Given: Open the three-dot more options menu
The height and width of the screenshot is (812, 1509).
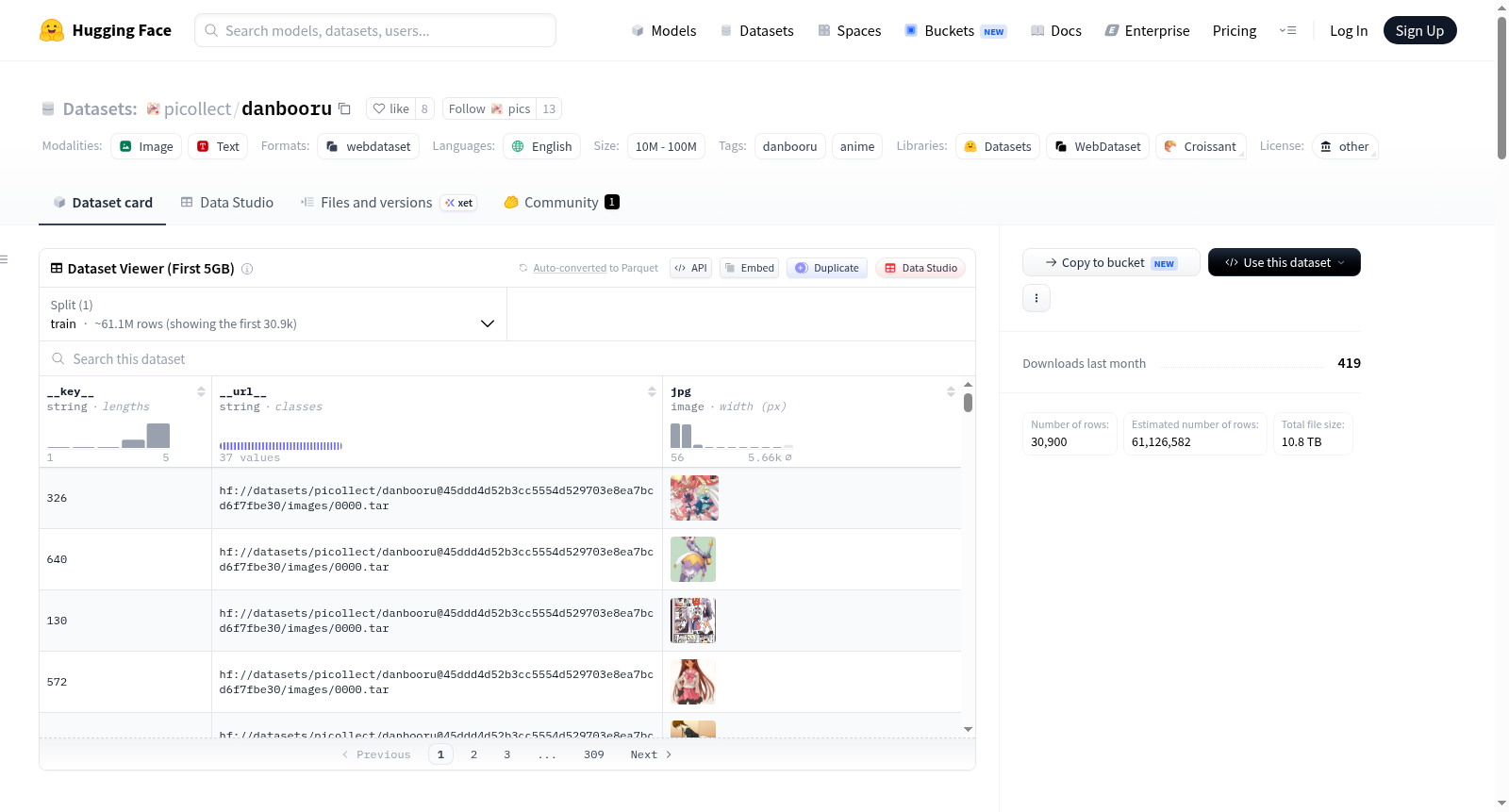Looking at the screenshot, I should pos(1036,298).
